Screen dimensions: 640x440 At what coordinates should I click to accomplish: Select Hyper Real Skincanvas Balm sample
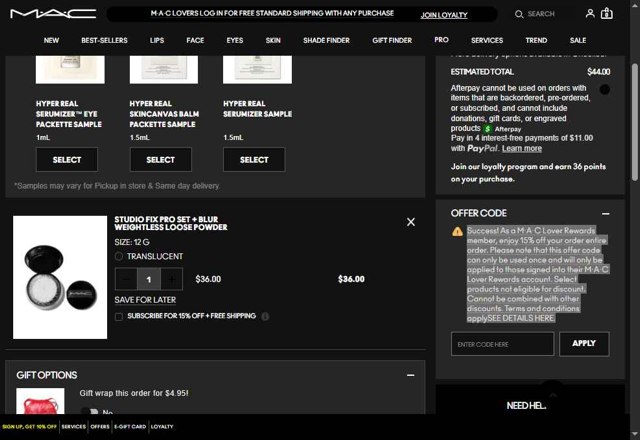[160, 160]
